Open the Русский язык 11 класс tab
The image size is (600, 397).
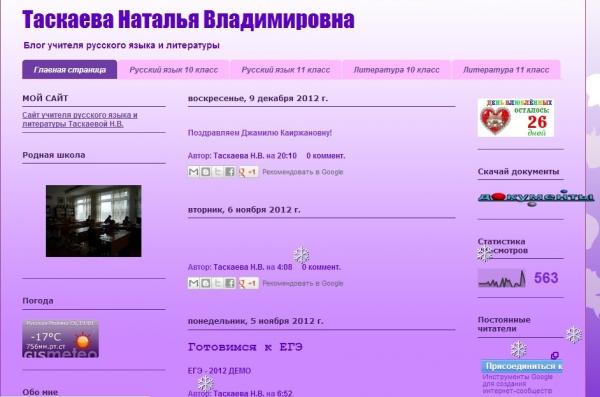point(285,70)
